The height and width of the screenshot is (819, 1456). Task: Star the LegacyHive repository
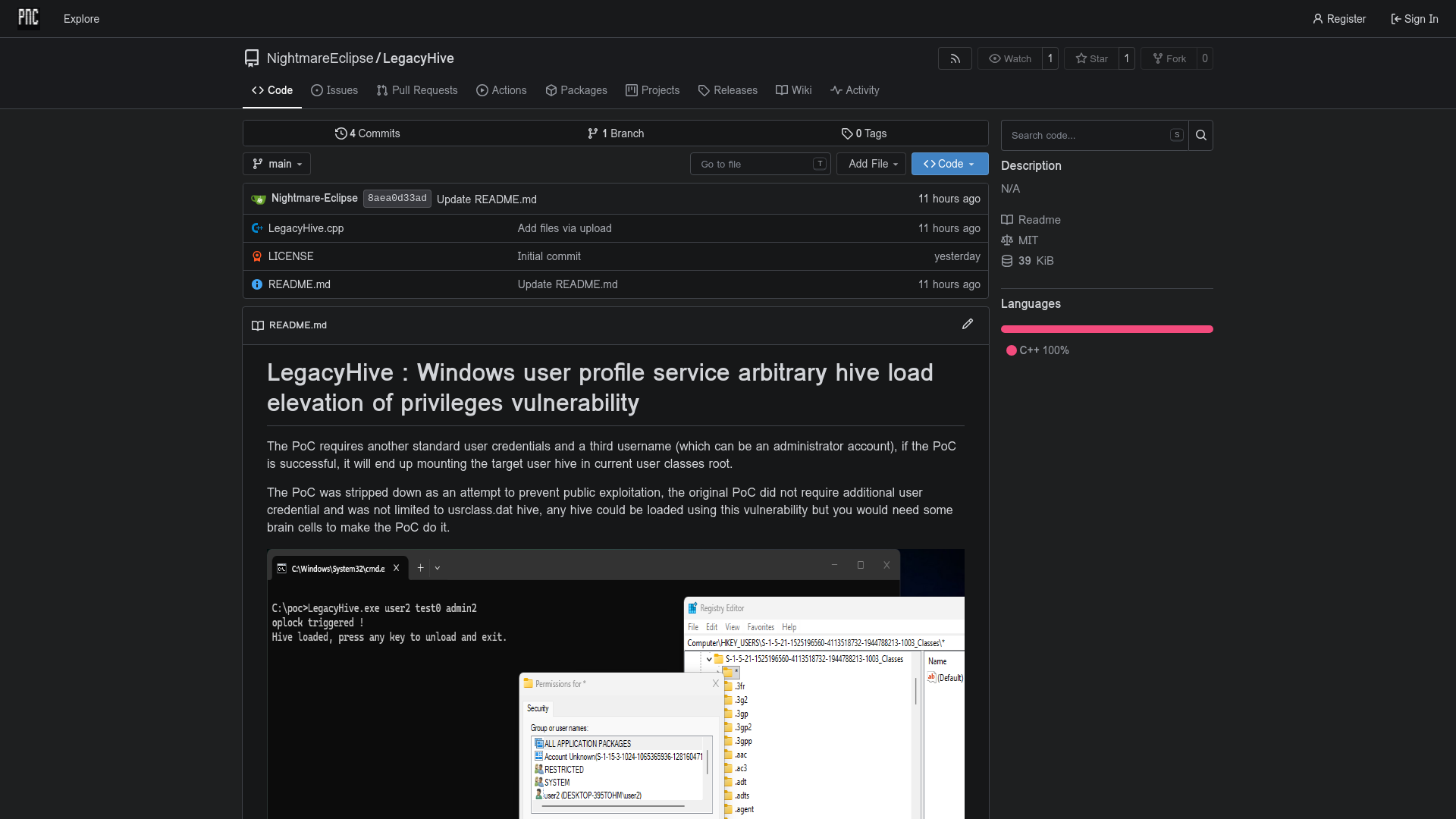[1091, 58]
